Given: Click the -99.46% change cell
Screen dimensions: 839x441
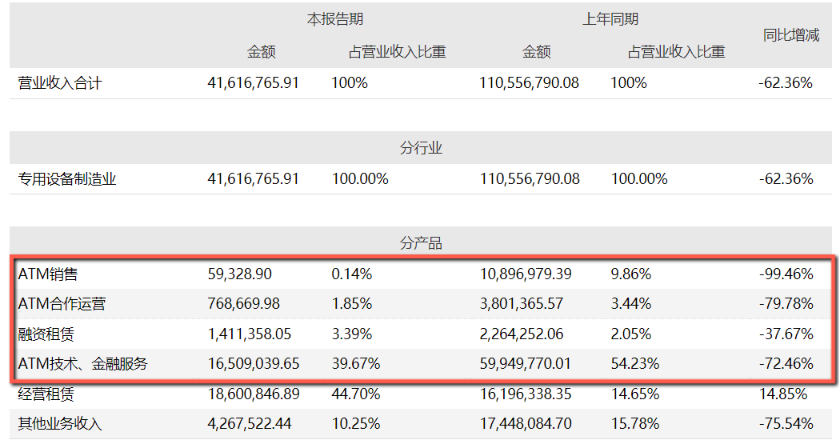Looking at the screenshot, I should pyautogui.click(x=784, y=273).
